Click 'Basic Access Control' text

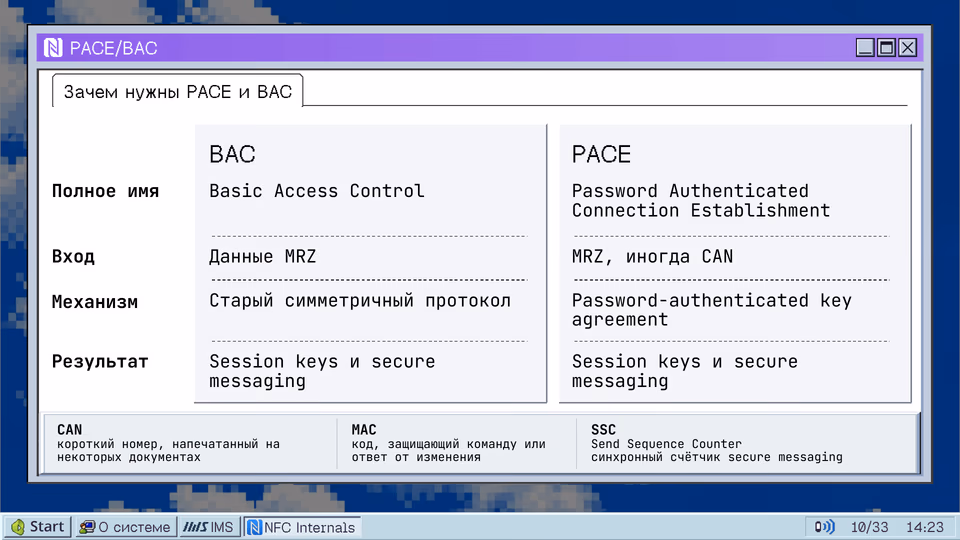(317, 191)
